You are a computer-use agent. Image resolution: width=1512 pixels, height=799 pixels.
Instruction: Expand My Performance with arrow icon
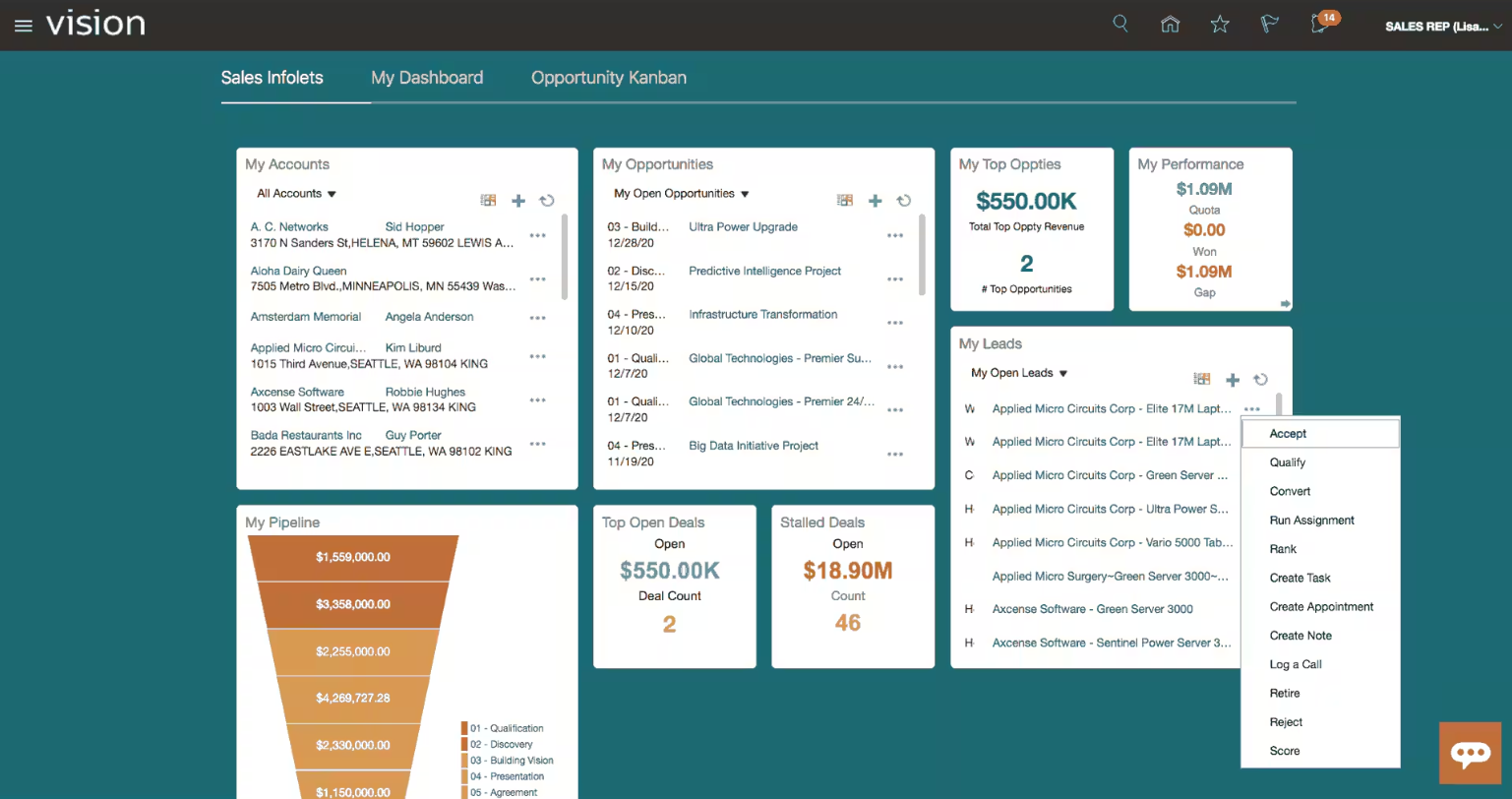[1285, 304]
